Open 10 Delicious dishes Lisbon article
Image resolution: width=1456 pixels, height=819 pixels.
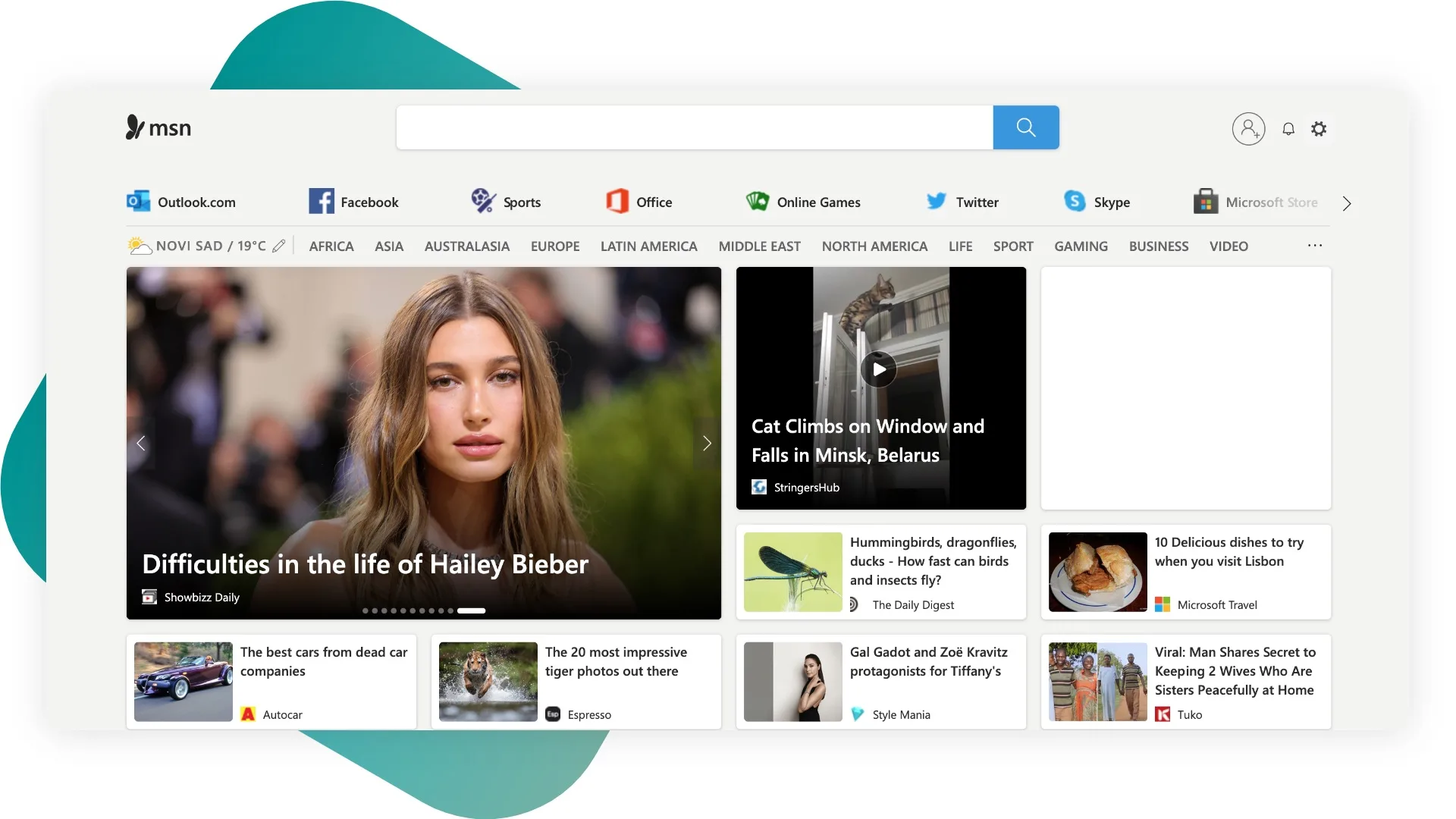coord(1228,551)
